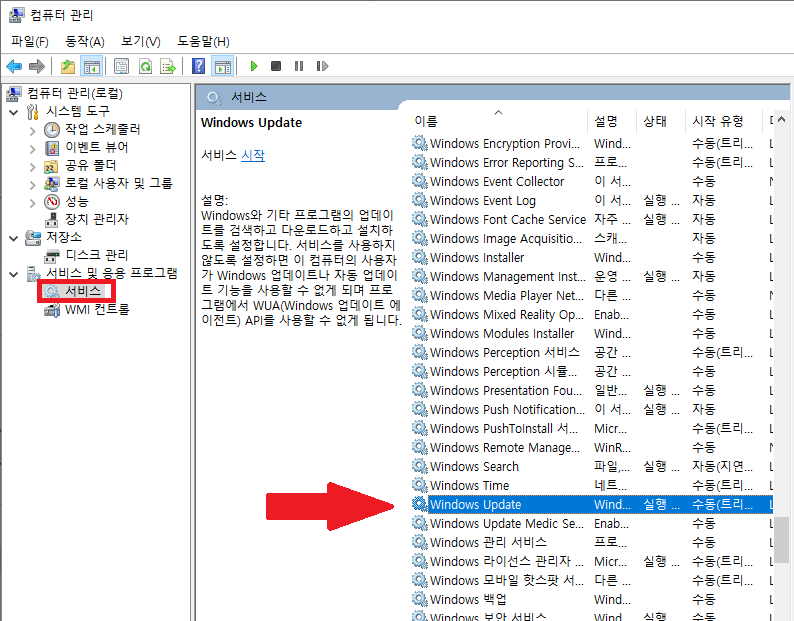Screen dimensions: 794x621
Task: Click the green Start Service play icon
Action: tap(254, 66)
